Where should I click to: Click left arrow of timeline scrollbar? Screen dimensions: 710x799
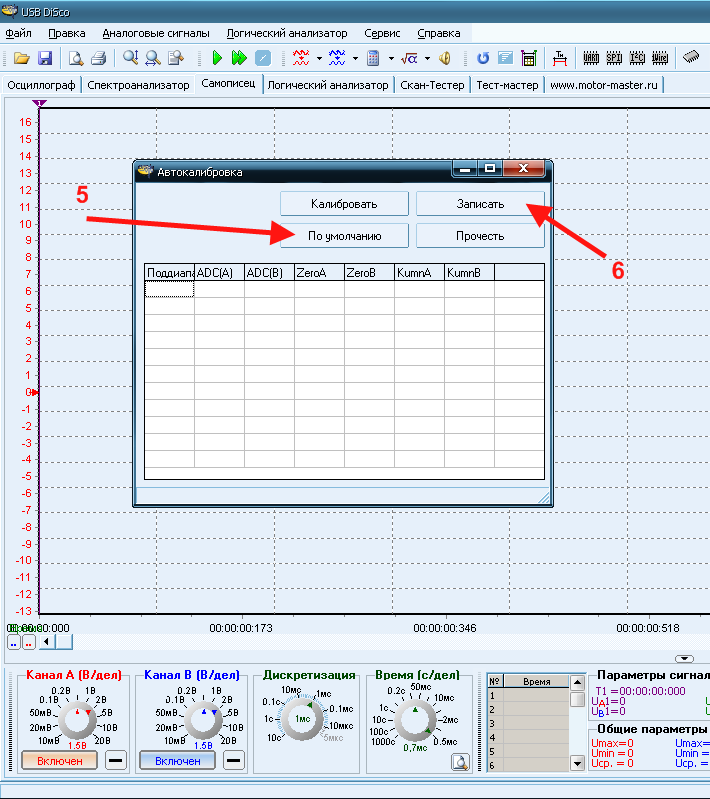coord(47,642)
